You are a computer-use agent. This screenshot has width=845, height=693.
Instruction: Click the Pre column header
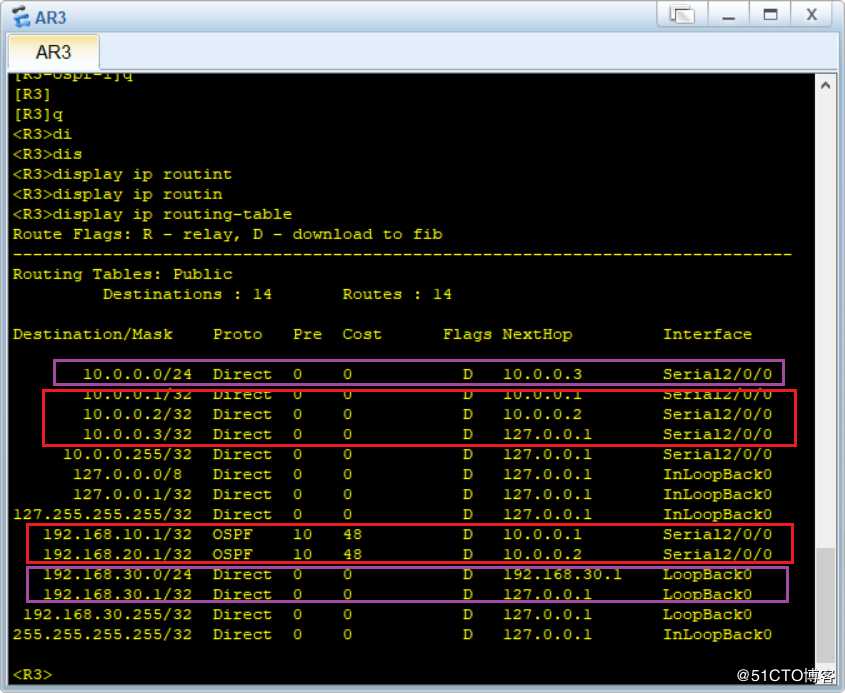pos(307,334)
